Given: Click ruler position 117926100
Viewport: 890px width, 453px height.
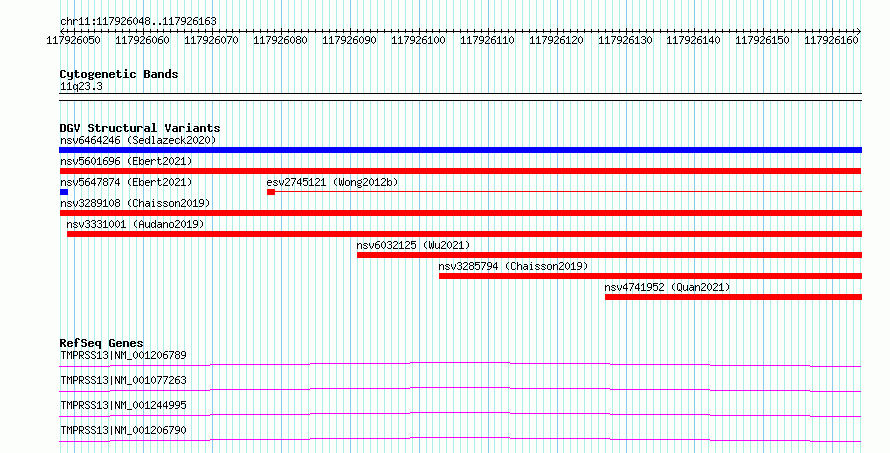Looking at the screenshot, I should click(x=418, y=40).
